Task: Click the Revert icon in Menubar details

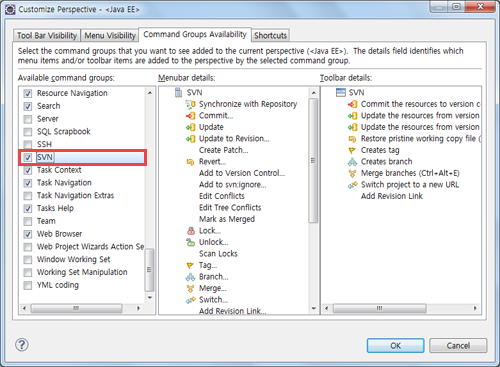Action: [190, 162]
